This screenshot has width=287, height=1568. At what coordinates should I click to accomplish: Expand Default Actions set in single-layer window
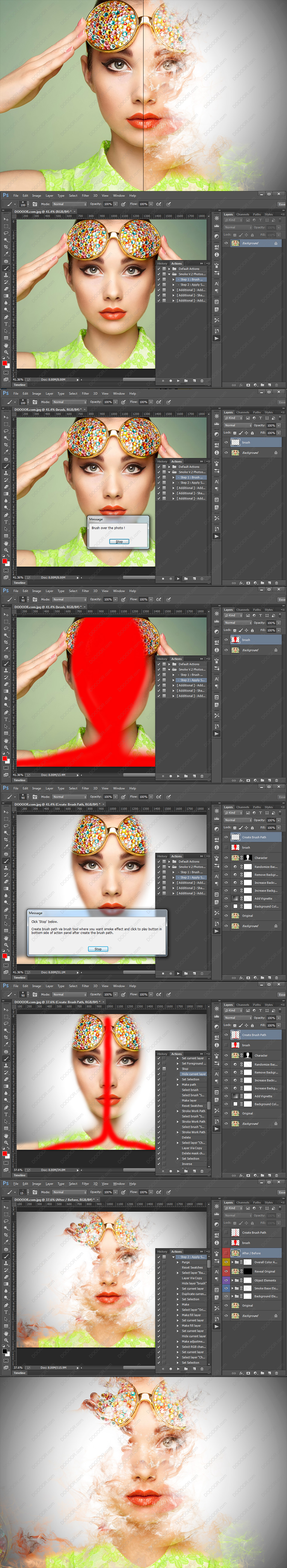pos(170,268)
